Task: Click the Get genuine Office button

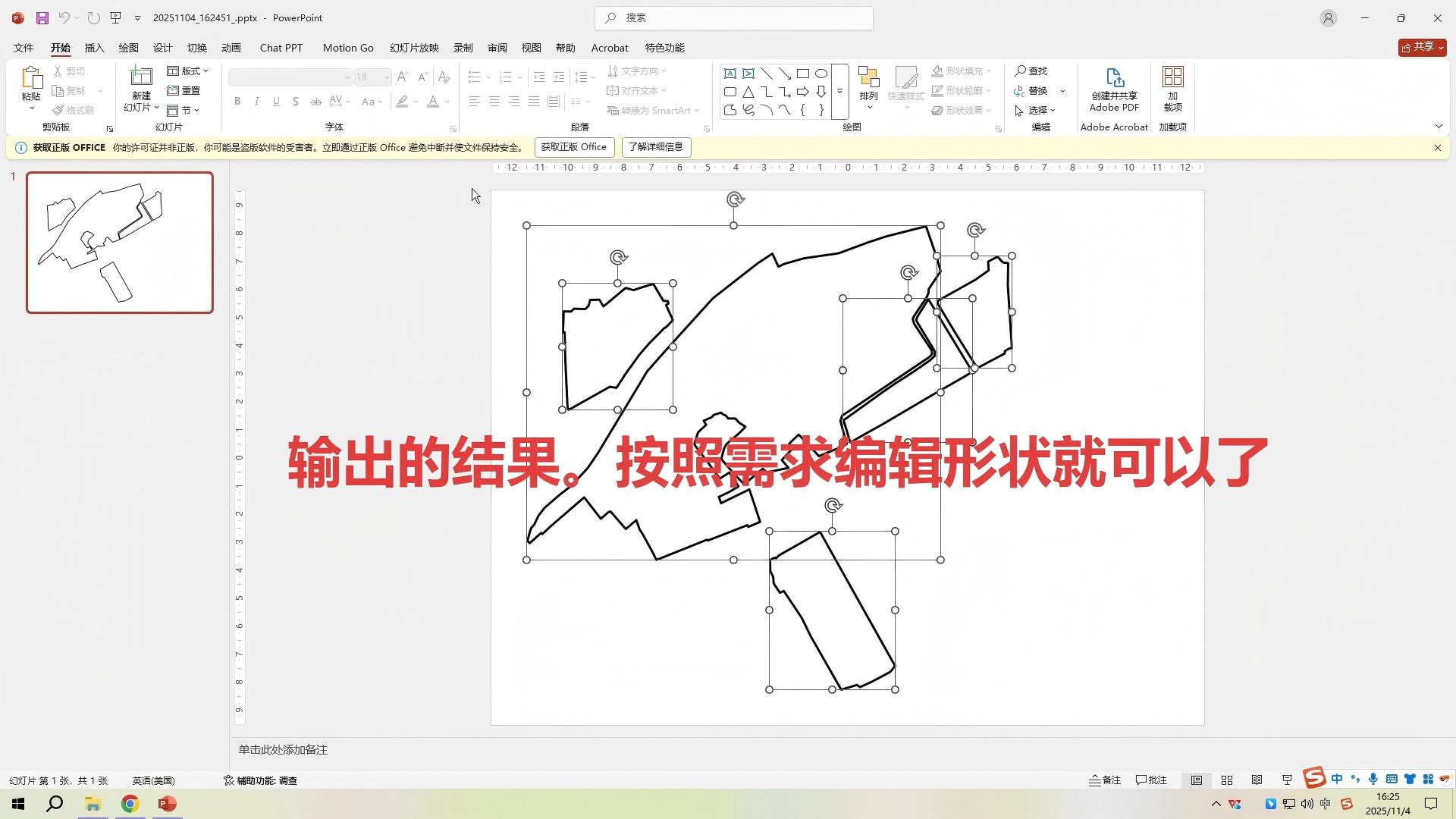Action: coord(573,147)
